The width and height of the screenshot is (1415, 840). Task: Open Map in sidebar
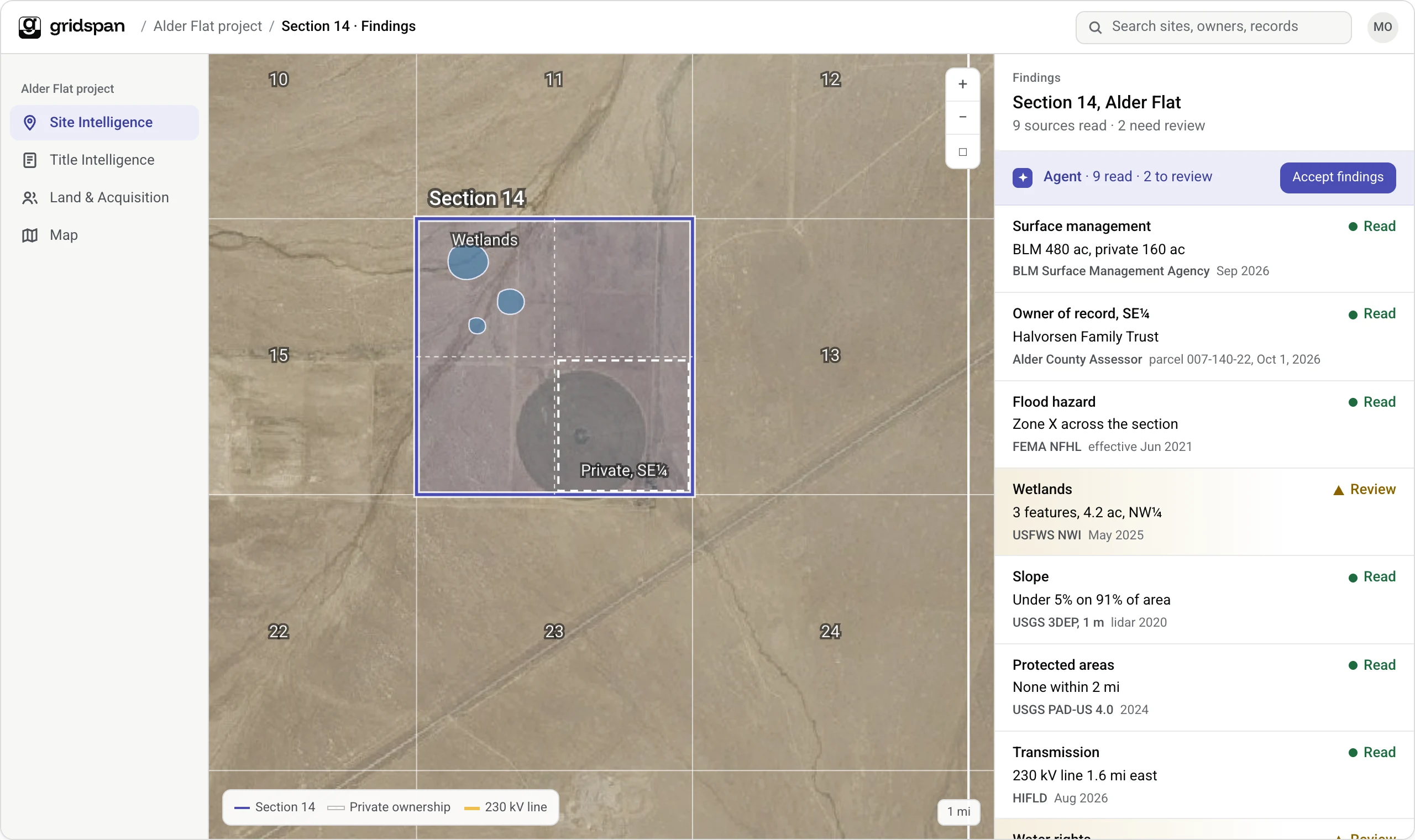(104, 235)
